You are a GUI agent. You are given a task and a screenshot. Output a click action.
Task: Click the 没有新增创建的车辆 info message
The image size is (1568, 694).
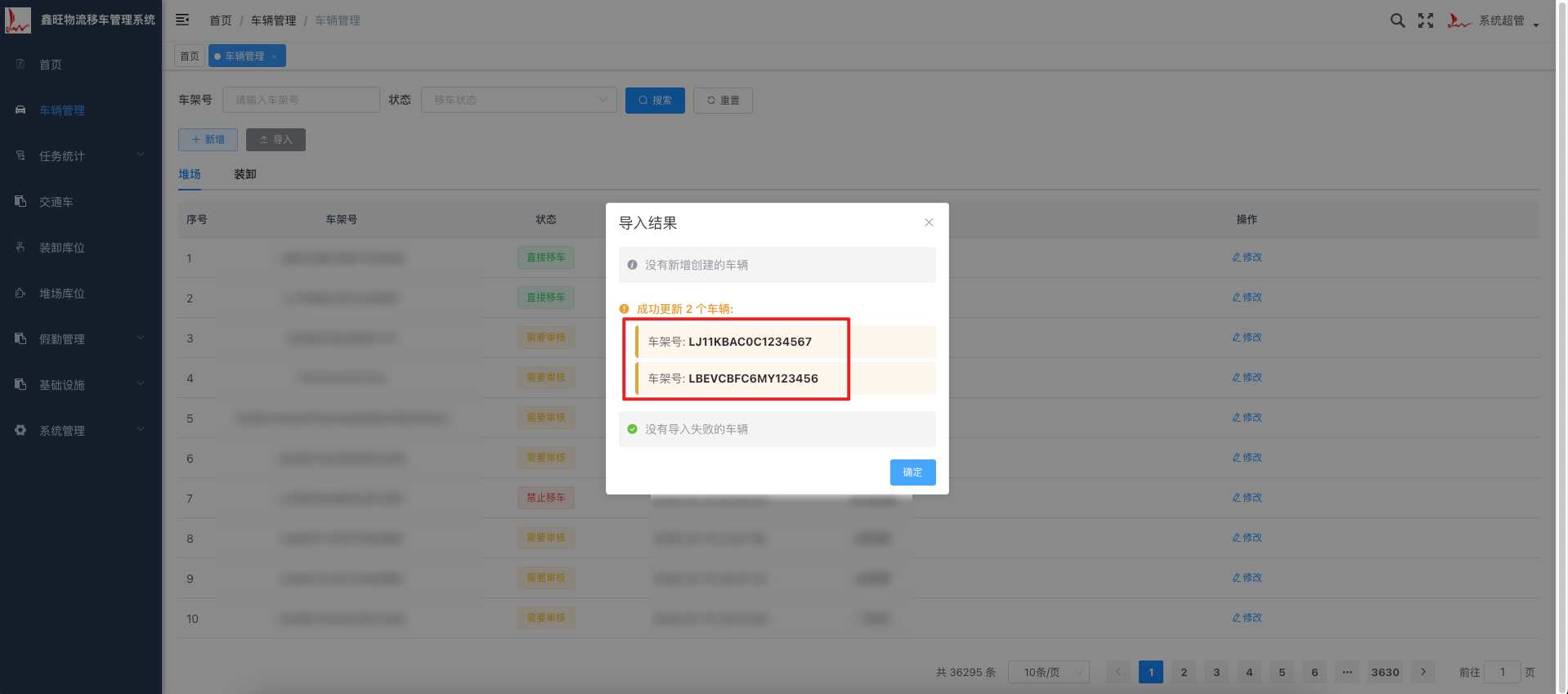[777, 265]
